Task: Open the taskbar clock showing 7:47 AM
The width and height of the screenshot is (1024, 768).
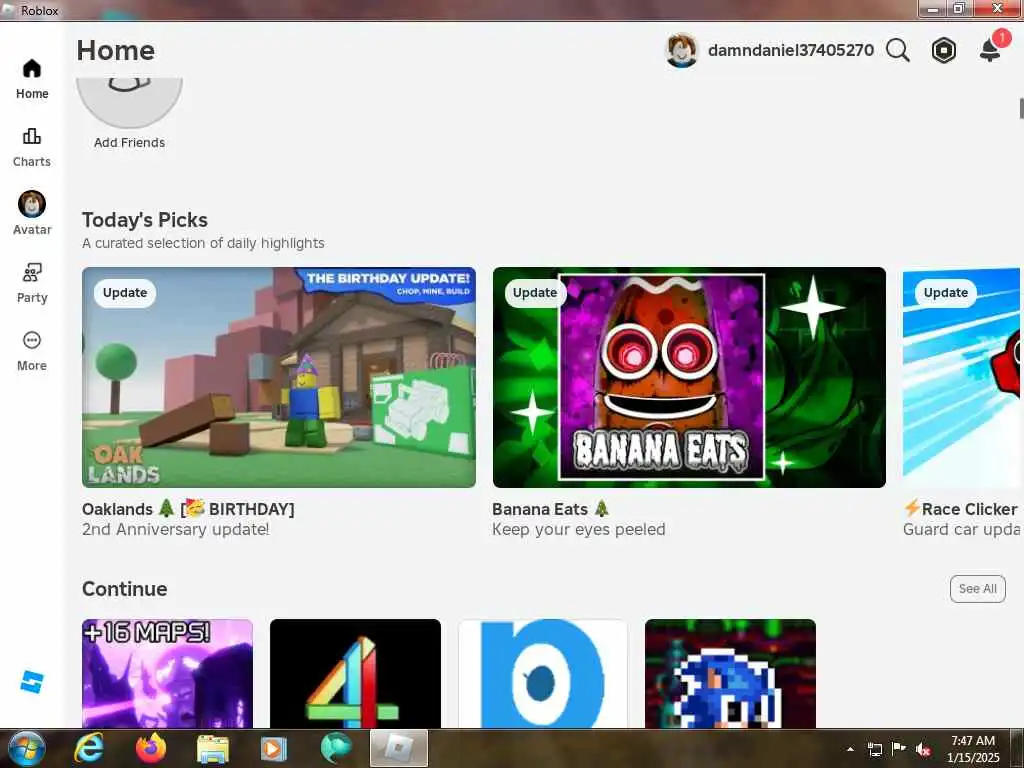Action: (x=973, y=749)
